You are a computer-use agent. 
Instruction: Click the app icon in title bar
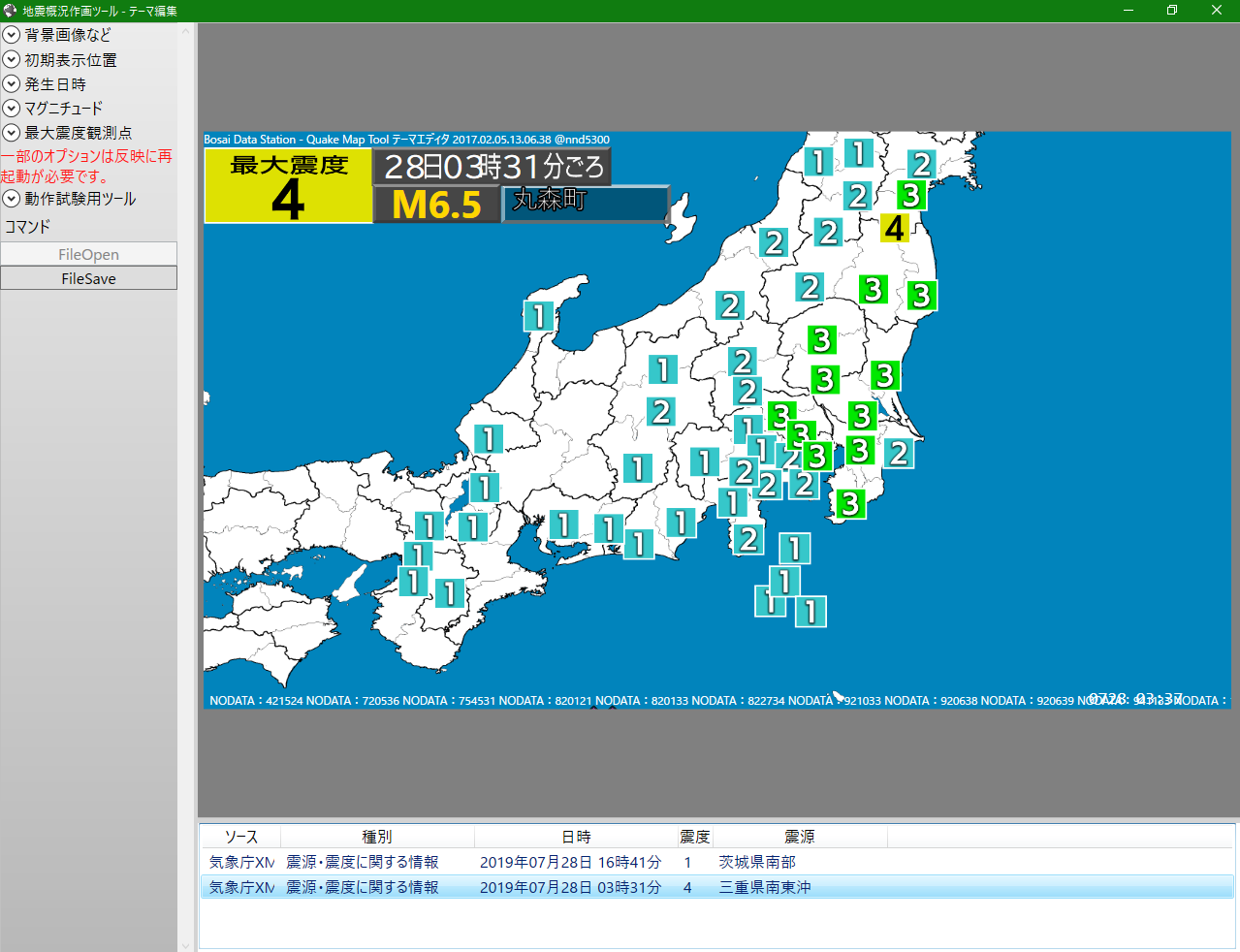11,11
